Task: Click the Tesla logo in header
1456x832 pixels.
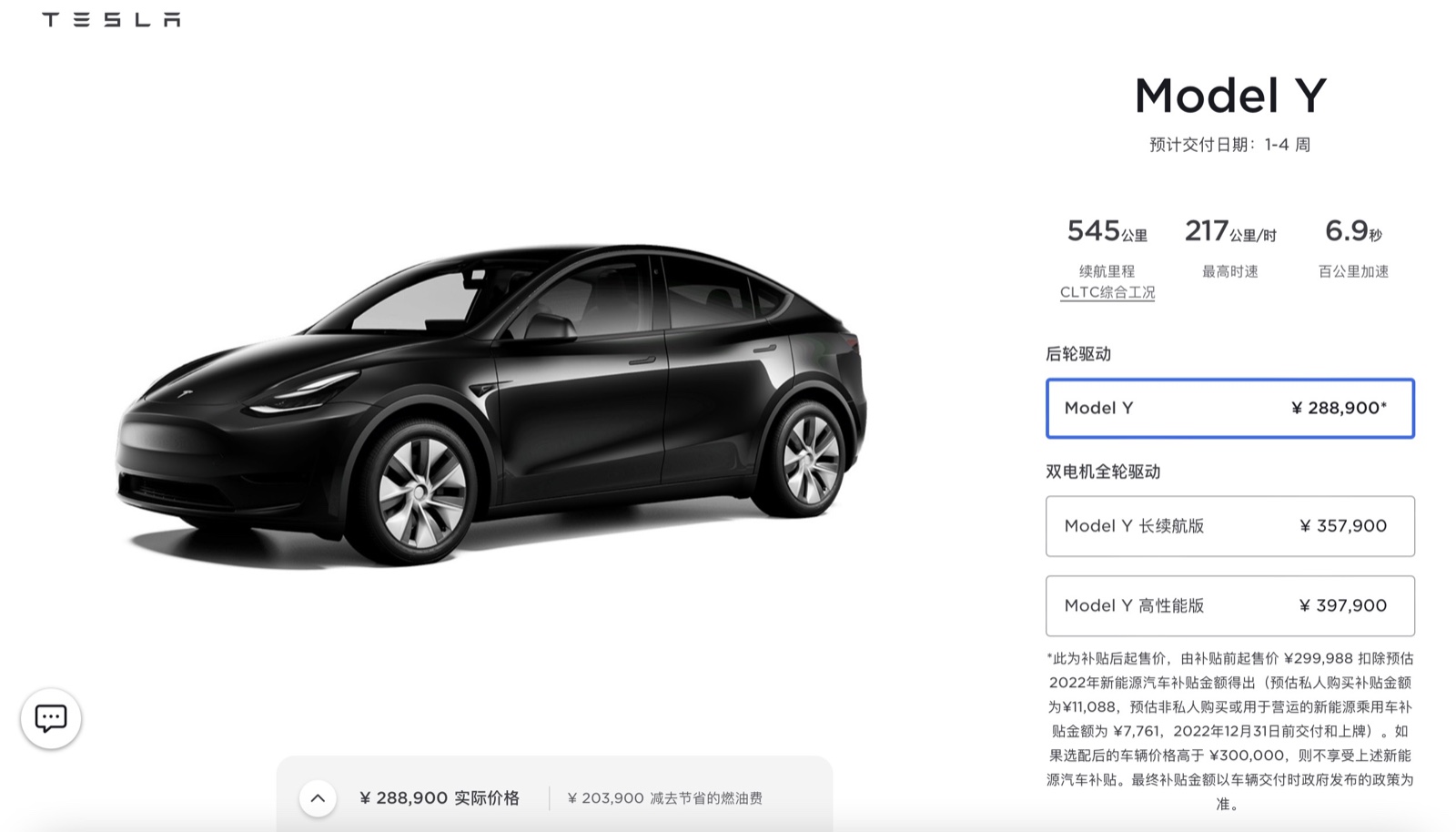Action: [111, 19]
